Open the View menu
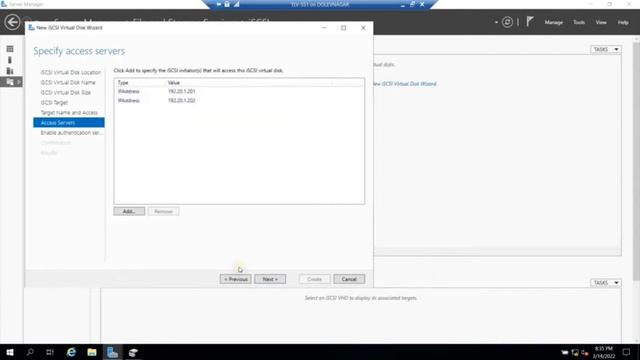Screen dimensions: 640x360 [x=601, y=22]
